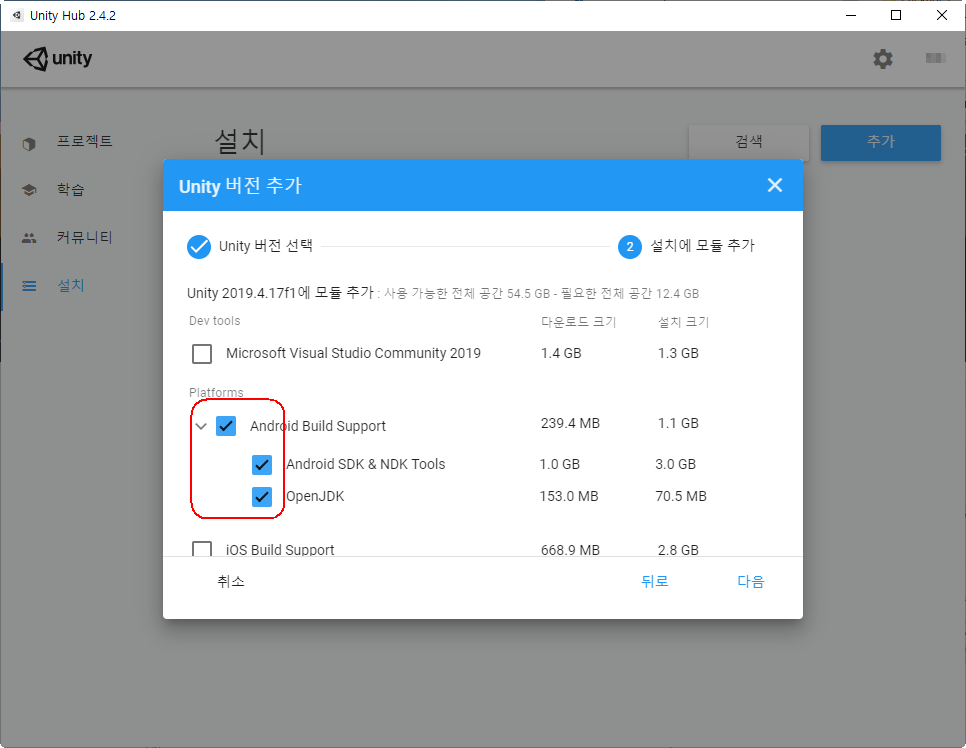Click the 'iOS Build Support' label
Viewport: 966px width, 748px height.
pyautogui.click(x=280, y=549)
